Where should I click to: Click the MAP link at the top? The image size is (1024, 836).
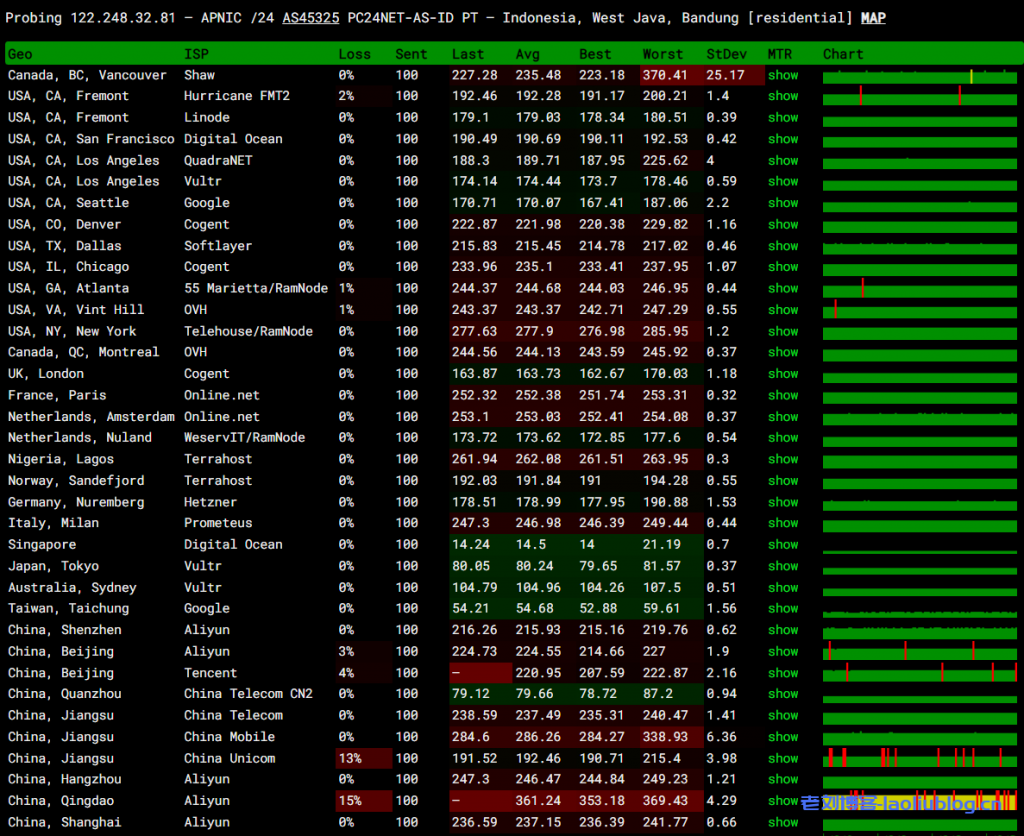(x=873, y=18)
